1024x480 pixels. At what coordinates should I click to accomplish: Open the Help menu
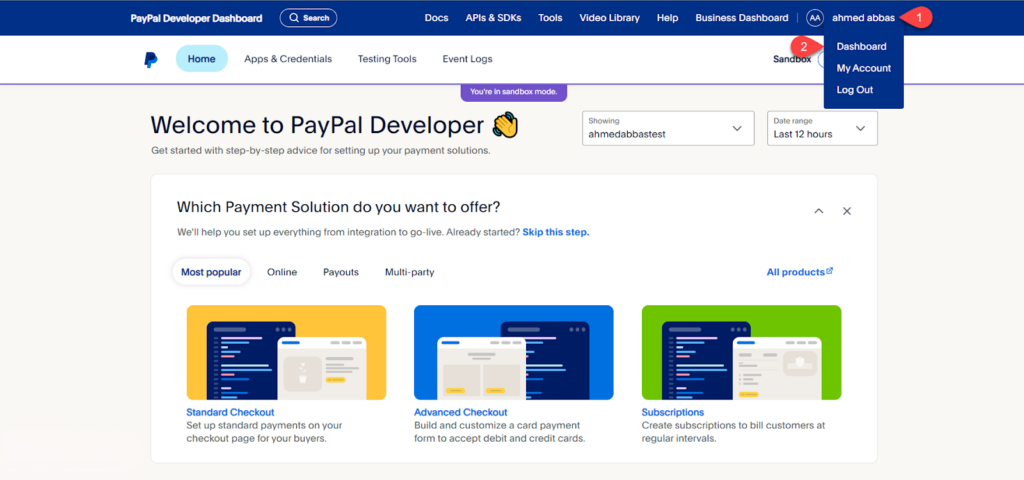667,18
